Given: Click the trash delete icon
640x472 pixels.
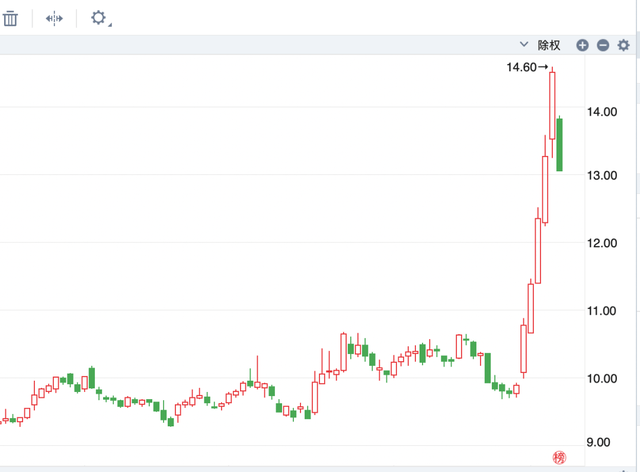Looking at the screenshot, I should 10,18.
